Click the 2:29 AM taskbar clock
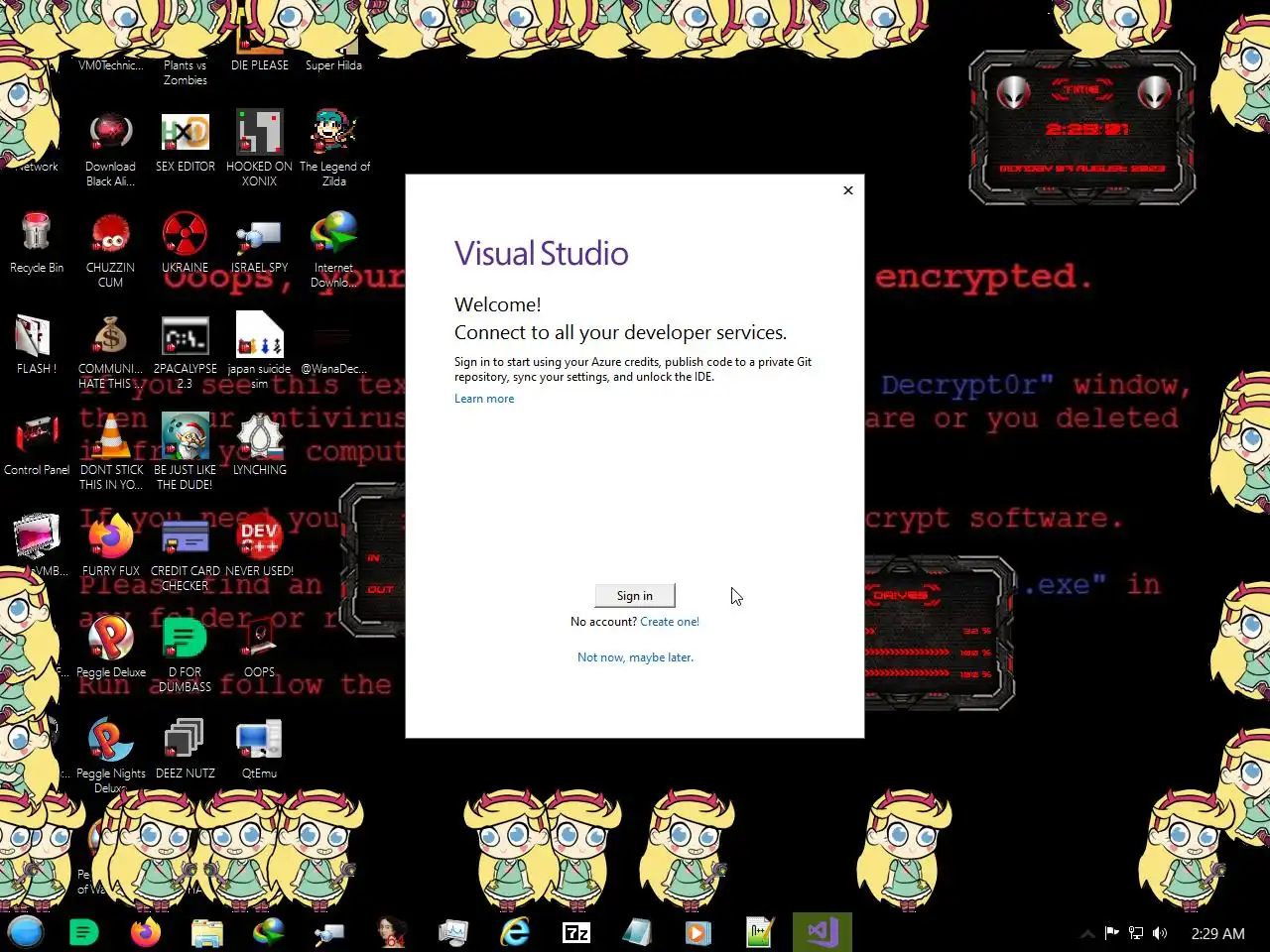1270x952 pixels. coord(1217,933)
